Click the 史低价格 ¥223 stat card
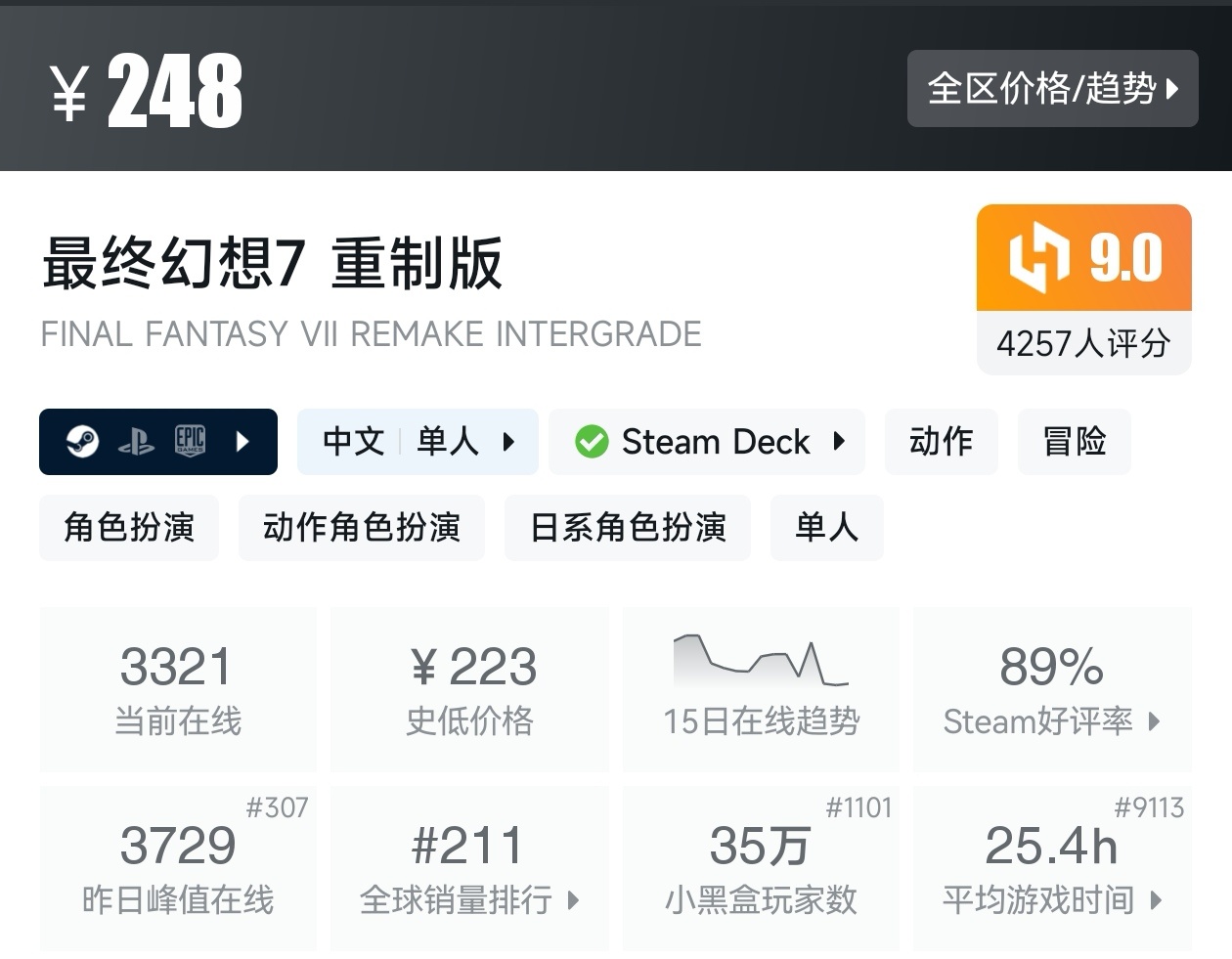1232x959 pixels. click(470, 689)
